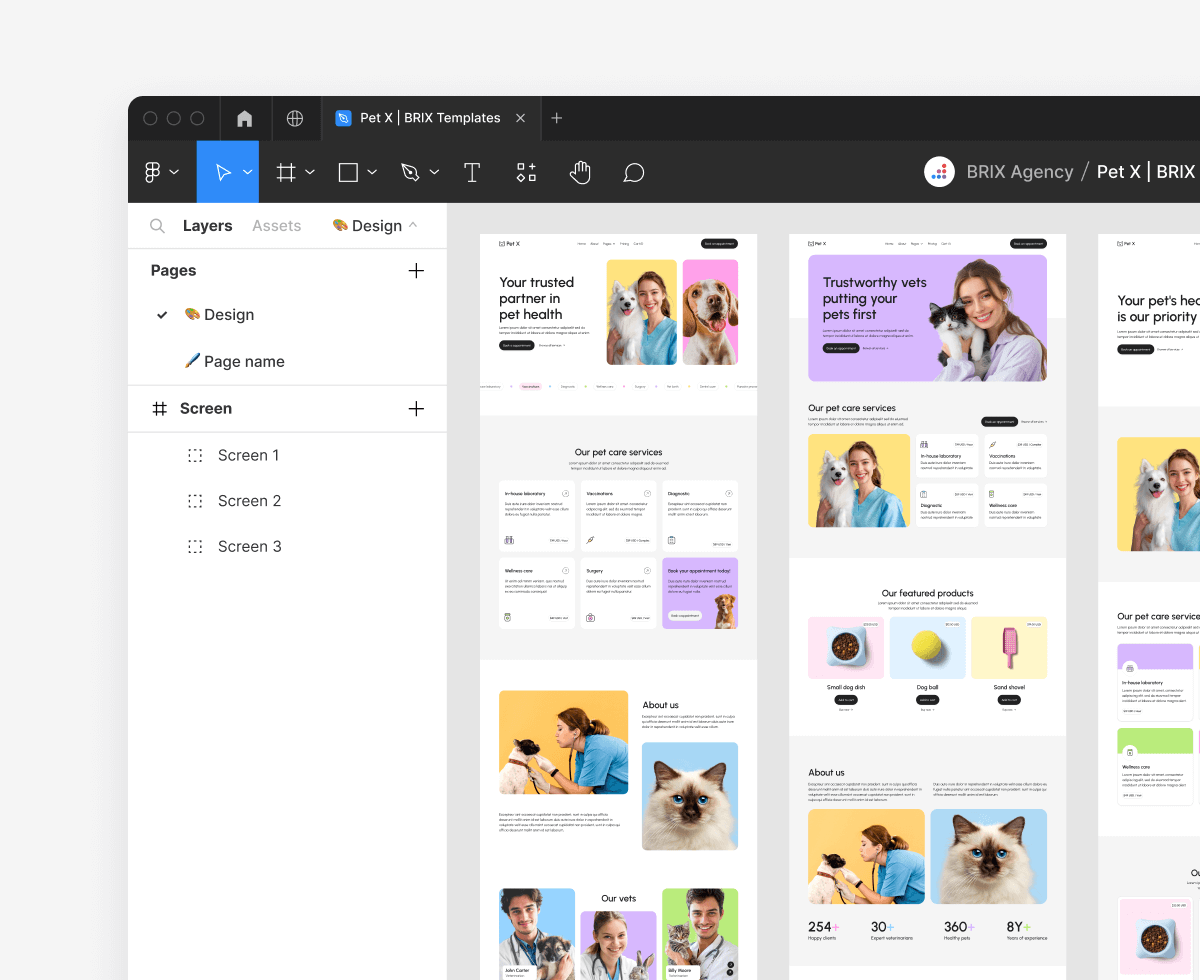Click the Figma home icon

[x=244, y=118]
